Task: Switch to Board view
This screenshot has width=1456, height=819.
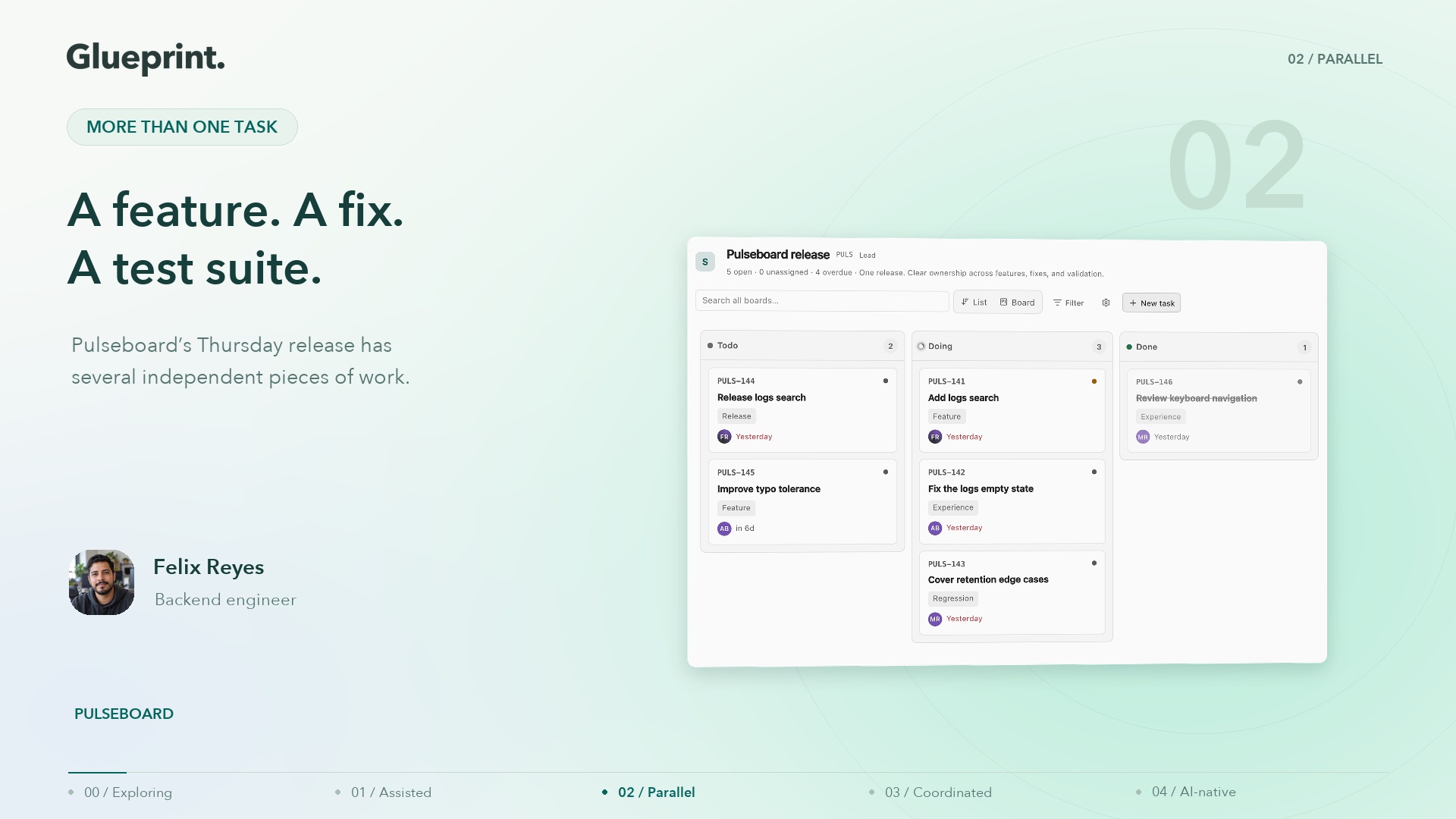Action: (1018, 302)
